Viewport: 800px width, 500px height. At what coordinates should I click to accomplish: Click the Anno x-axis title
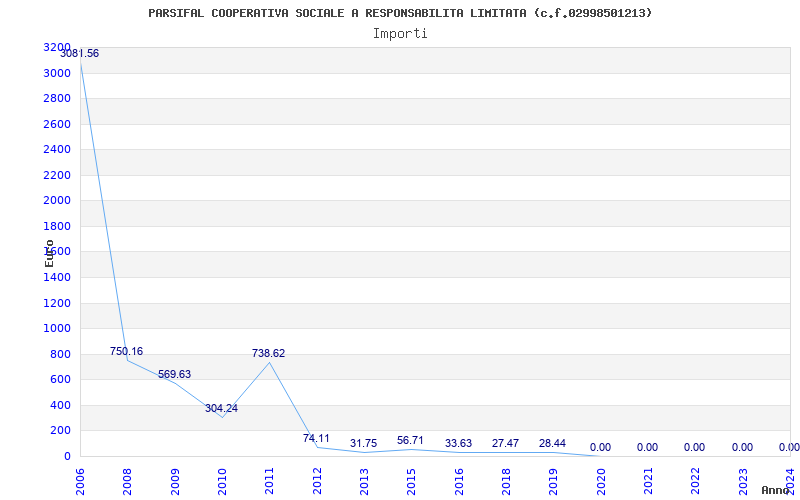tap(778, 490)
